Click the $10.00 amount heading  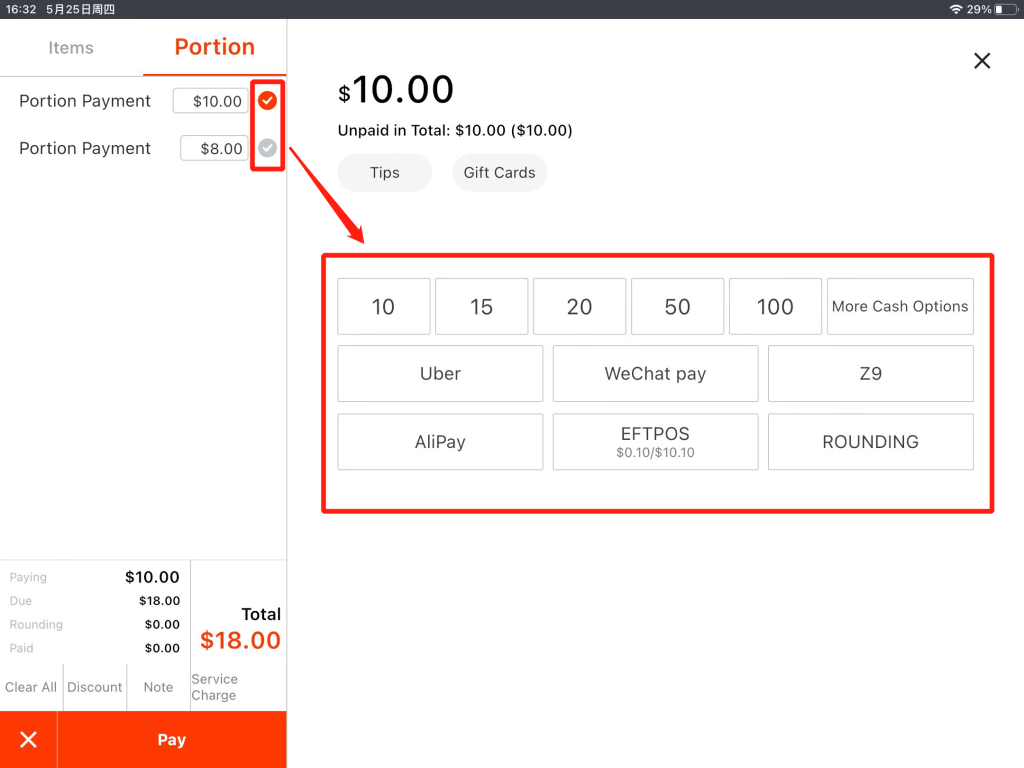point(396,89)
